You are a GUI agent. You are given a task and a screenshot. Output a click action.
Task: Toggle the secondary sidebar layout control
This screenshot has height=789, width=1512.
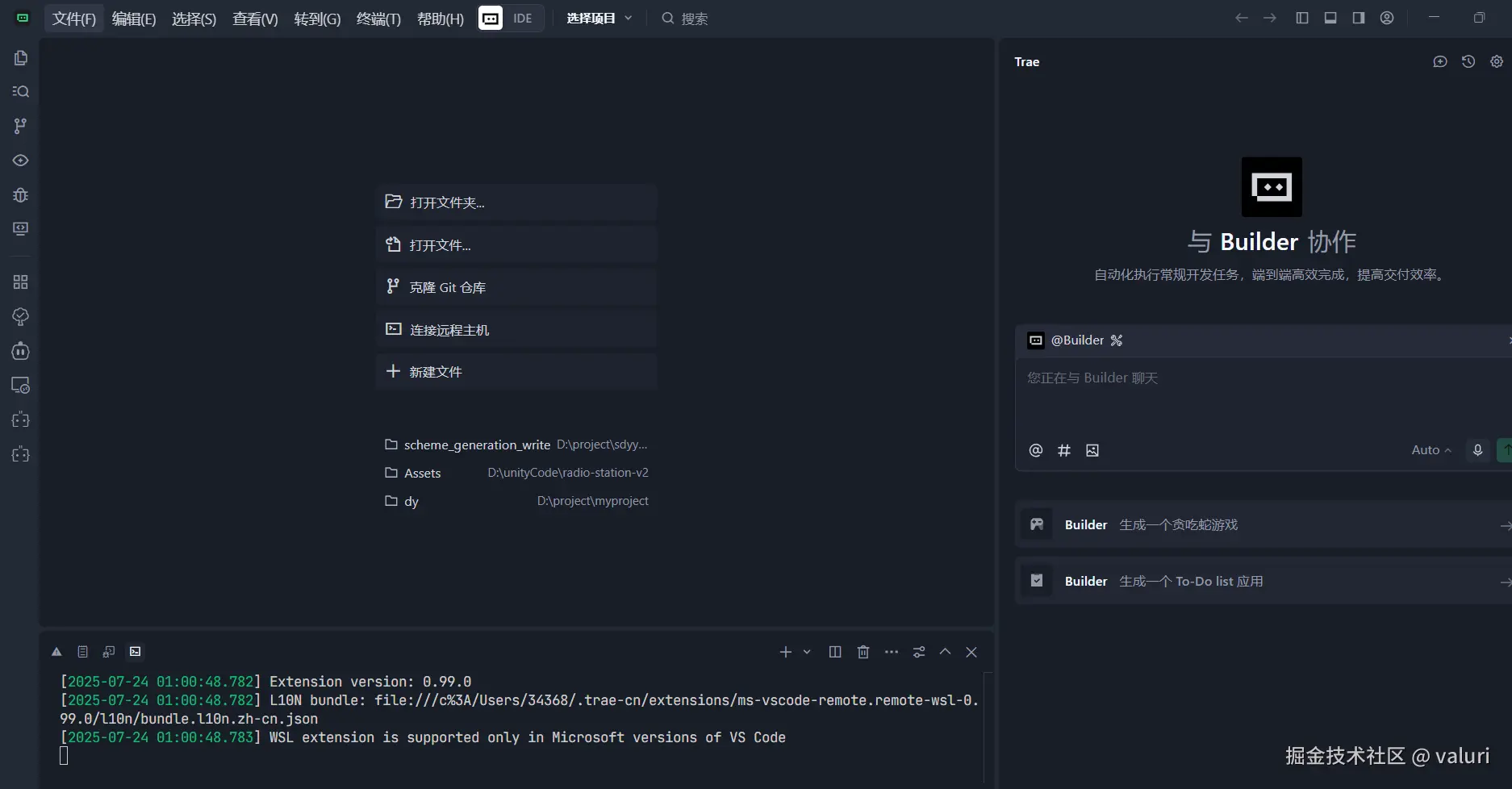(x=1357, y=17)
